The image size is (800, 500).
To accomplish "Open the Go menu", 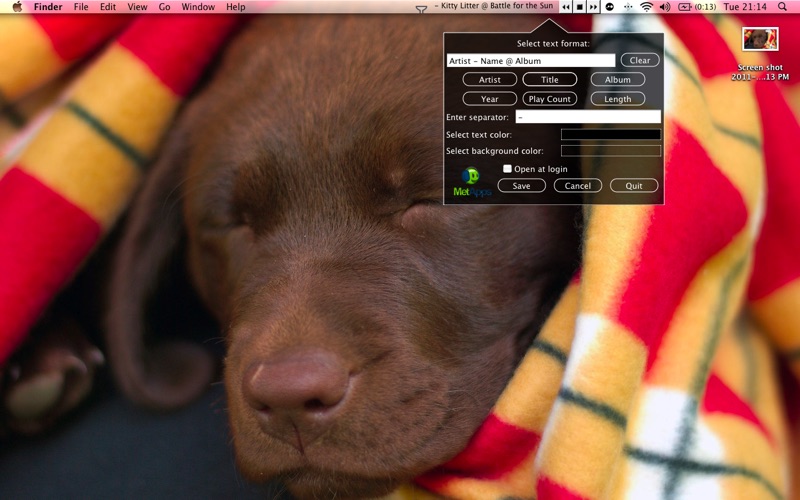I will pos(164,7).
